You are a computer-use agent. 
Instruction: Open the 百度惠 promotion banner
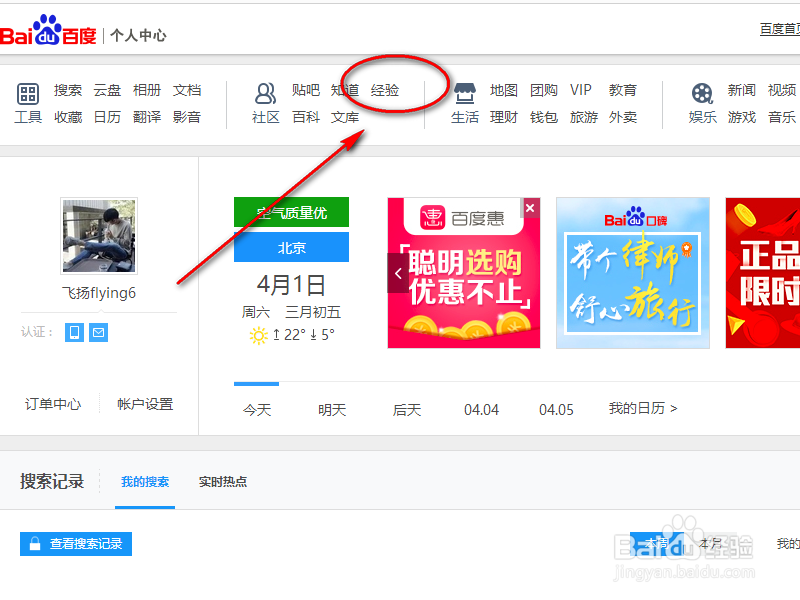pyautogui.click(x=464, y=273)
